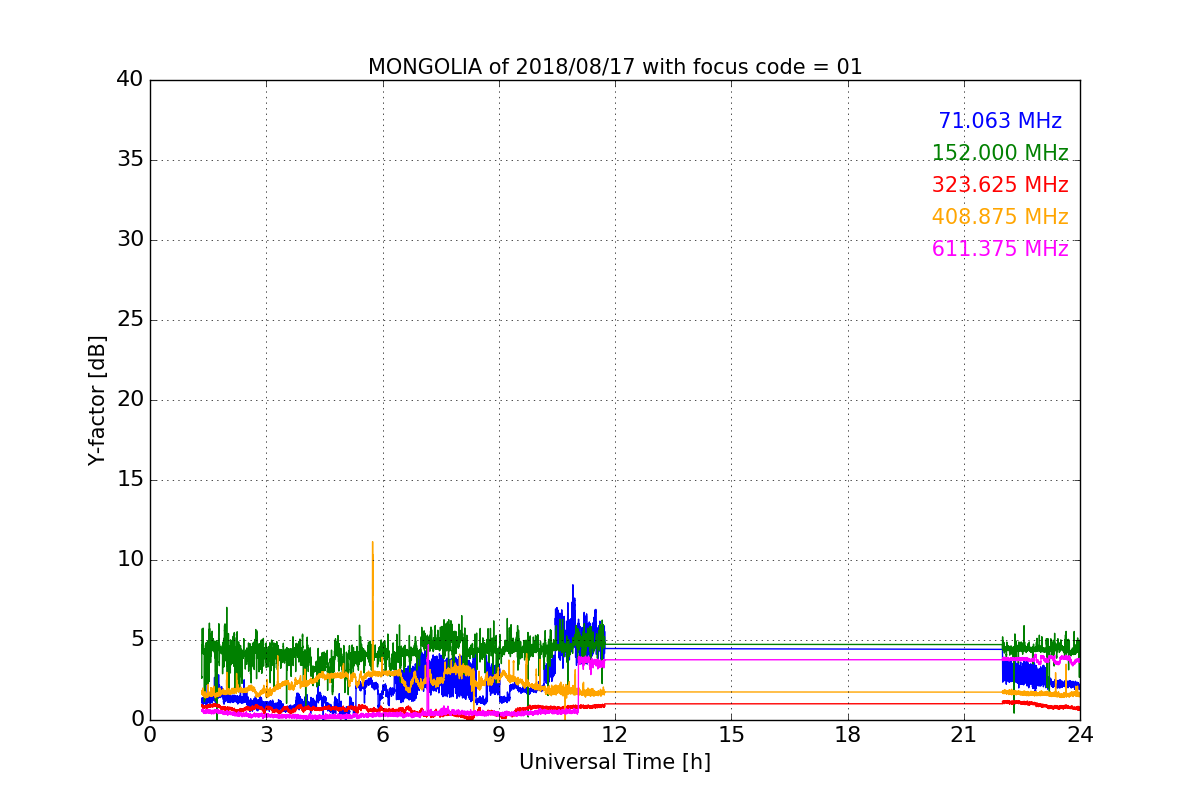This screenshot has height=800, width=1200.
Task: Click the y-axis tick label 15
Action: coord(130,480)
